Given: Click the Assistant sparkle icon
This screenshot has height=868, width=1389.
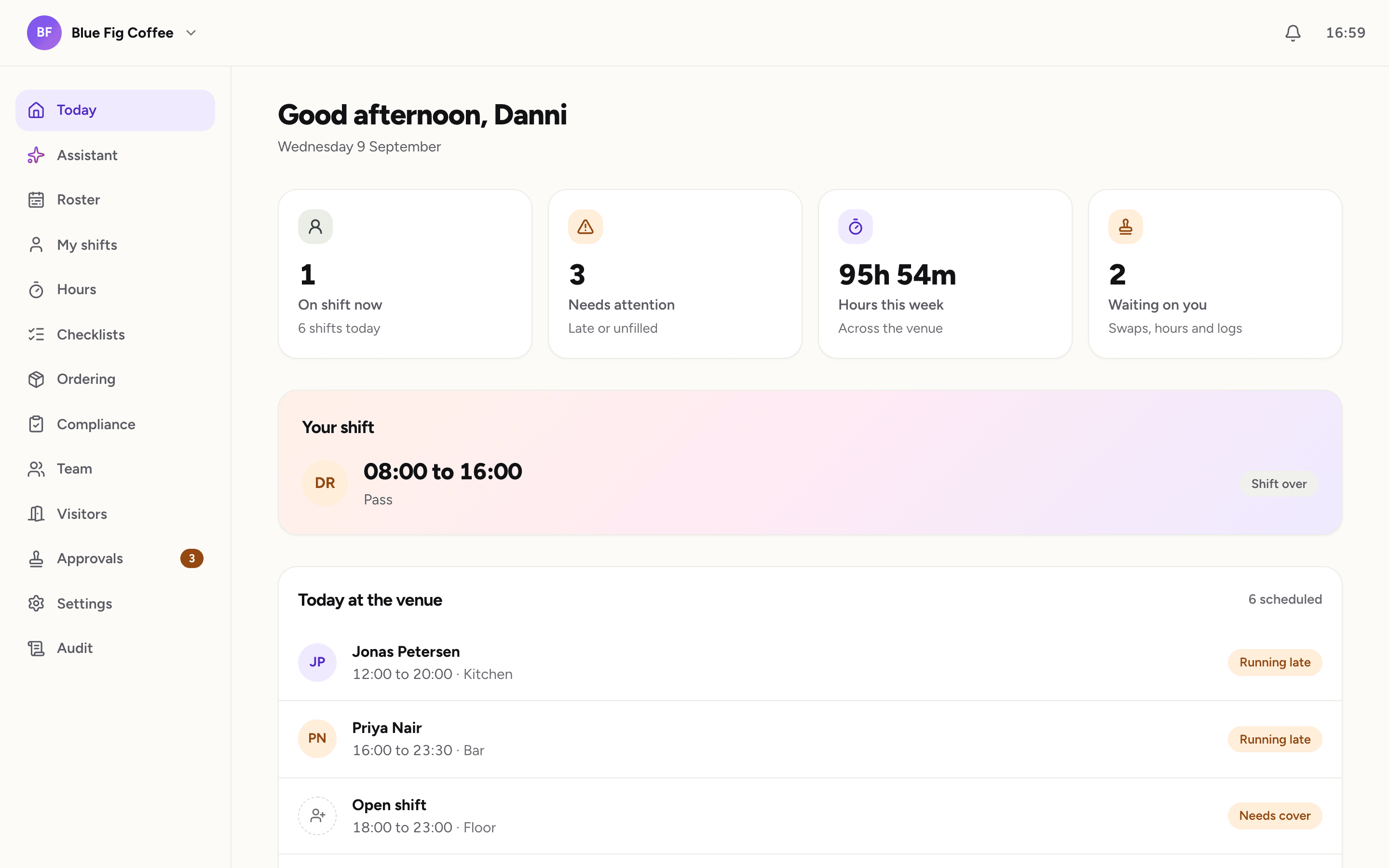Looking at the screenshot, I should (x=36, y=155).
